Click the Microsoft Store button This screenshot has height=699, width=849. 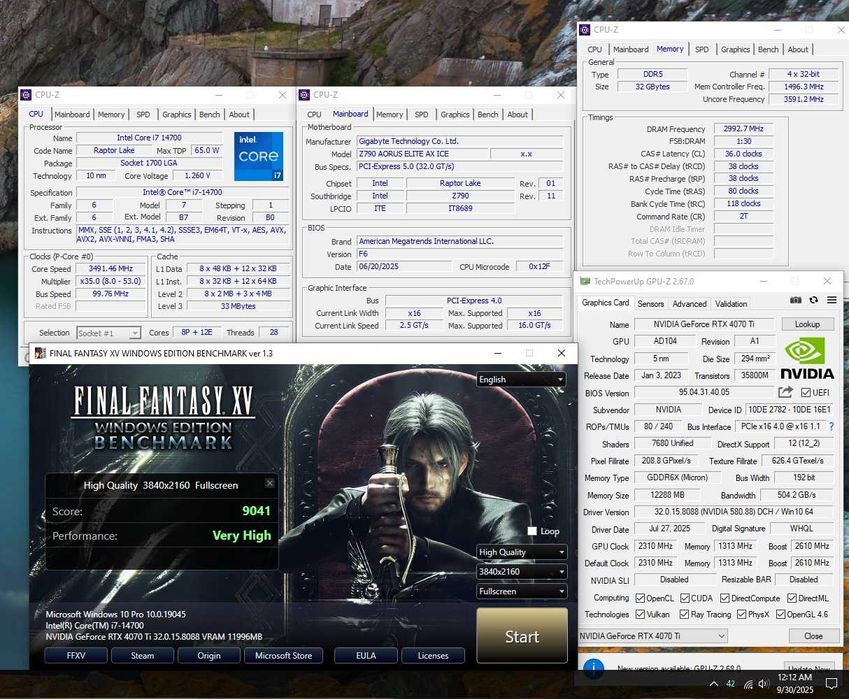[283, 655]
